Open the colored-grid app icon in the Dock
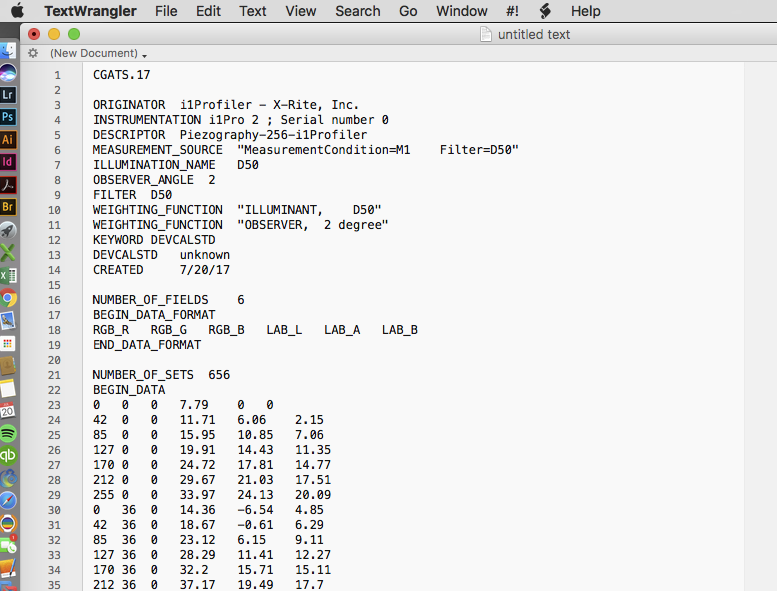 click(x=8, y=343)
